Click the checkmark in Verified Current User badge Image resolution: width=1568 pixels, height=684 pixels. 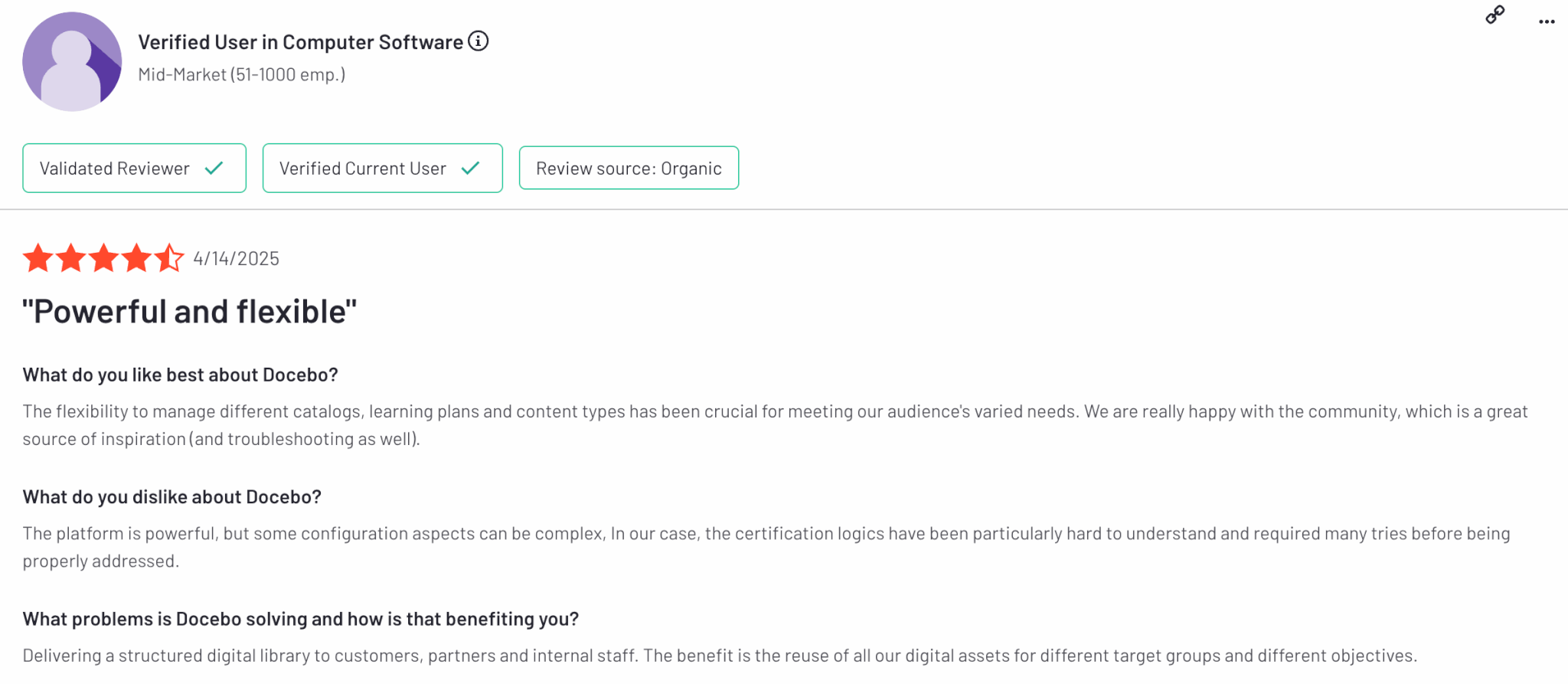click(471, 169)
